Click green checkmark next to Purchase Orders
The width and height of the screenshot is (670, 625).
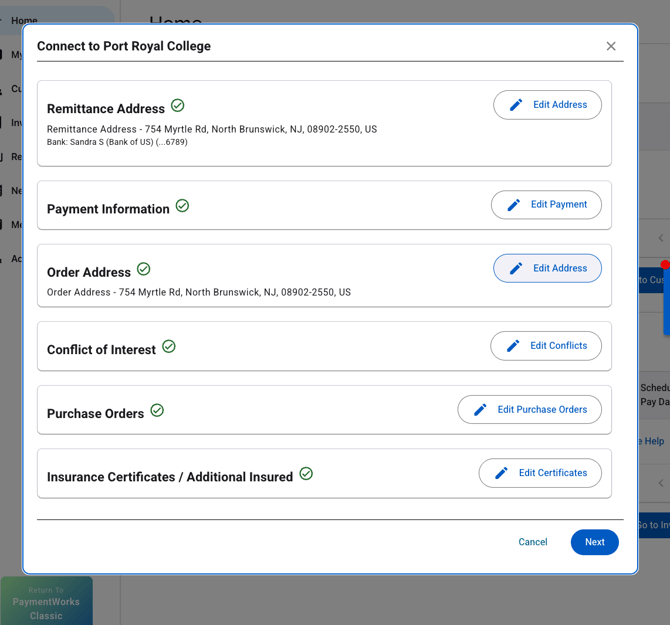point(157,411)
